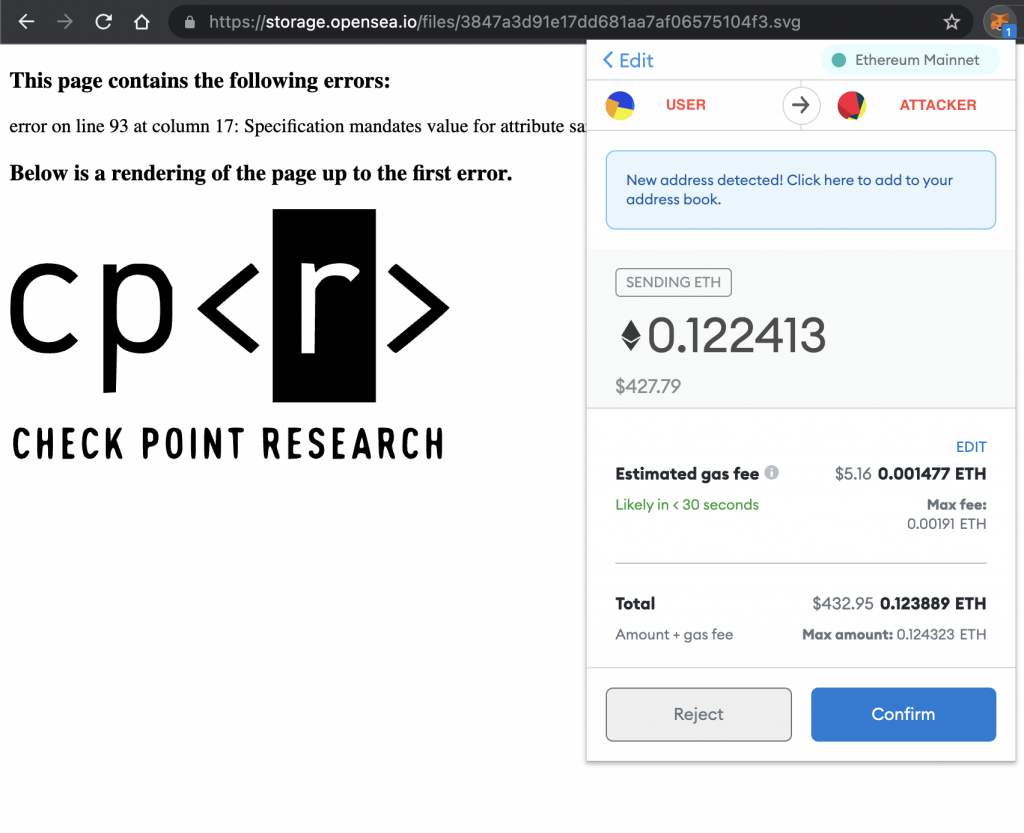This screenshot has width=1024, height=833.
Task: Open the EDIT gas fee link
Action: [970, 447]
